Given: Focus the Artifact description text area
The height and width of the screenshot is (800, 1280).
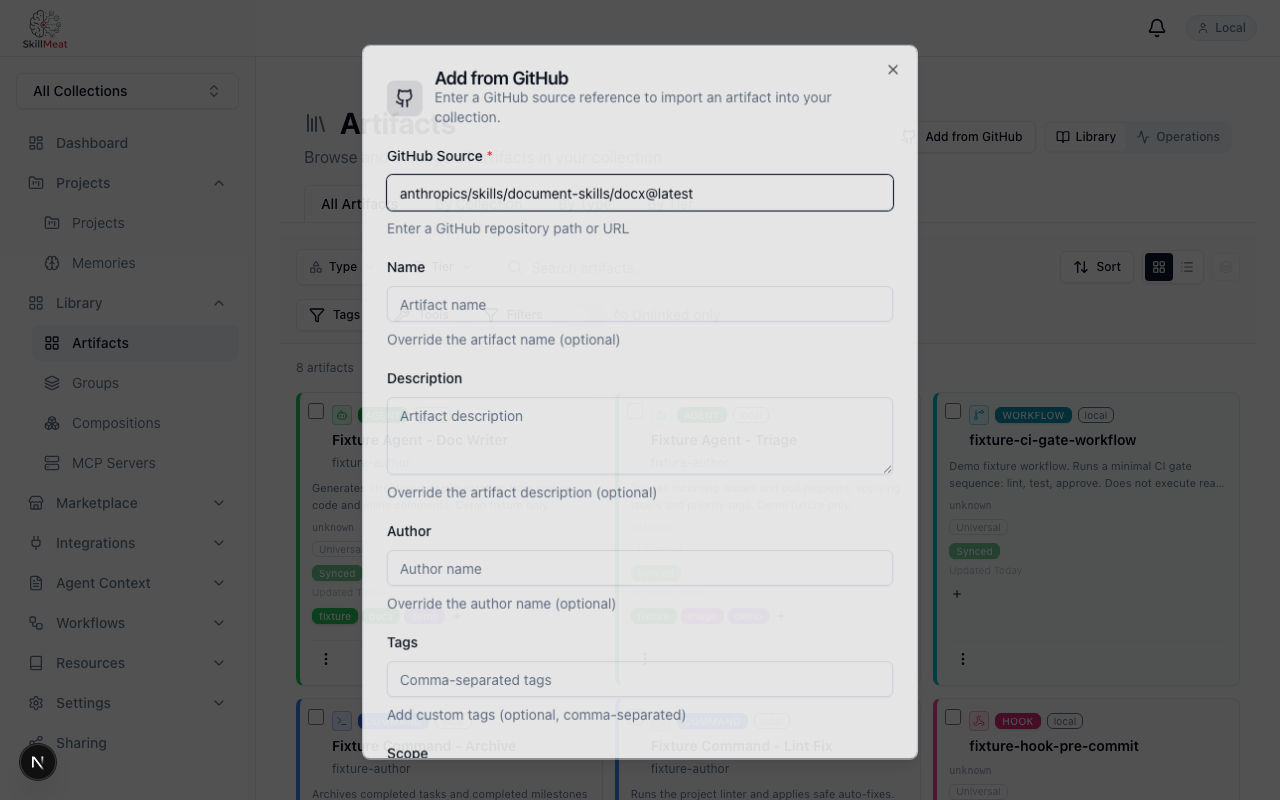Looking at the screenshot, I should pyautogui.click(x=640, y=436).
